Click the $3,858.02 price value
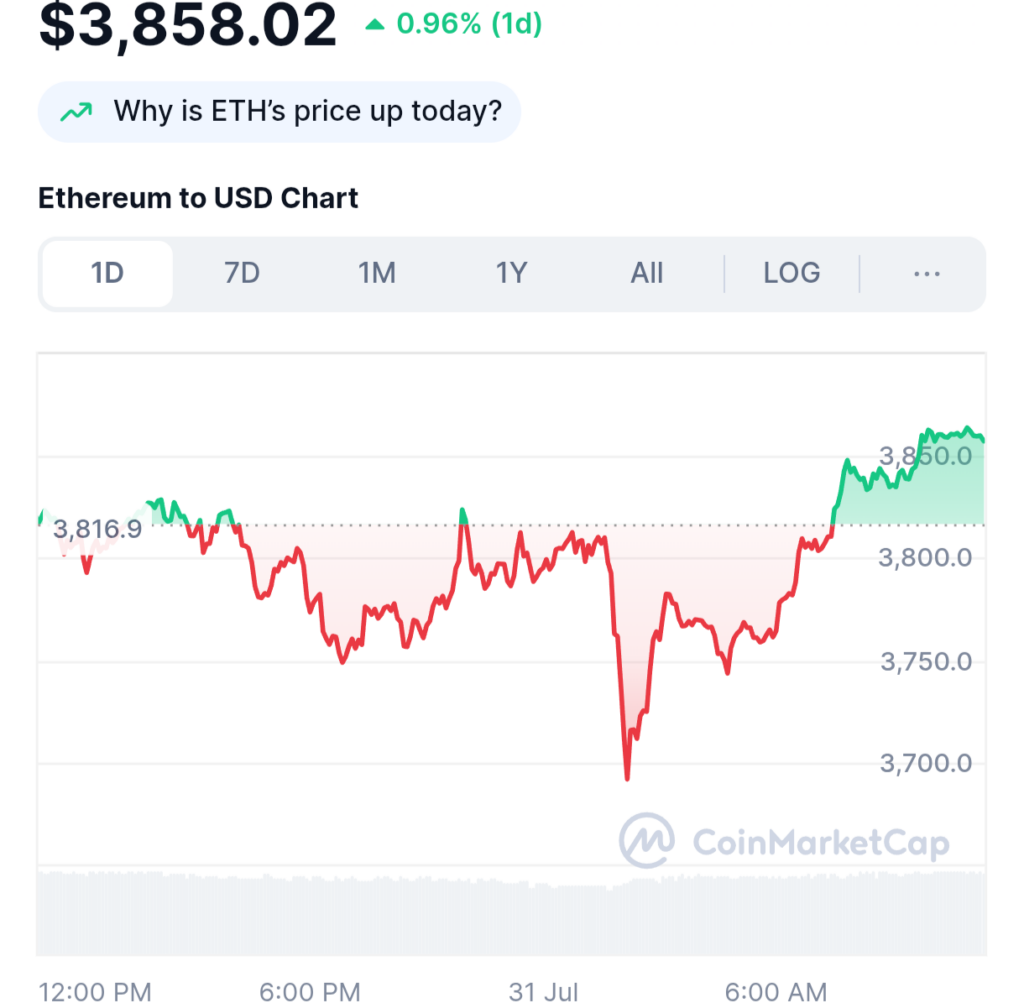Image resolution: width=1024 pixels, height=1003 pixels. pos(187,25)
